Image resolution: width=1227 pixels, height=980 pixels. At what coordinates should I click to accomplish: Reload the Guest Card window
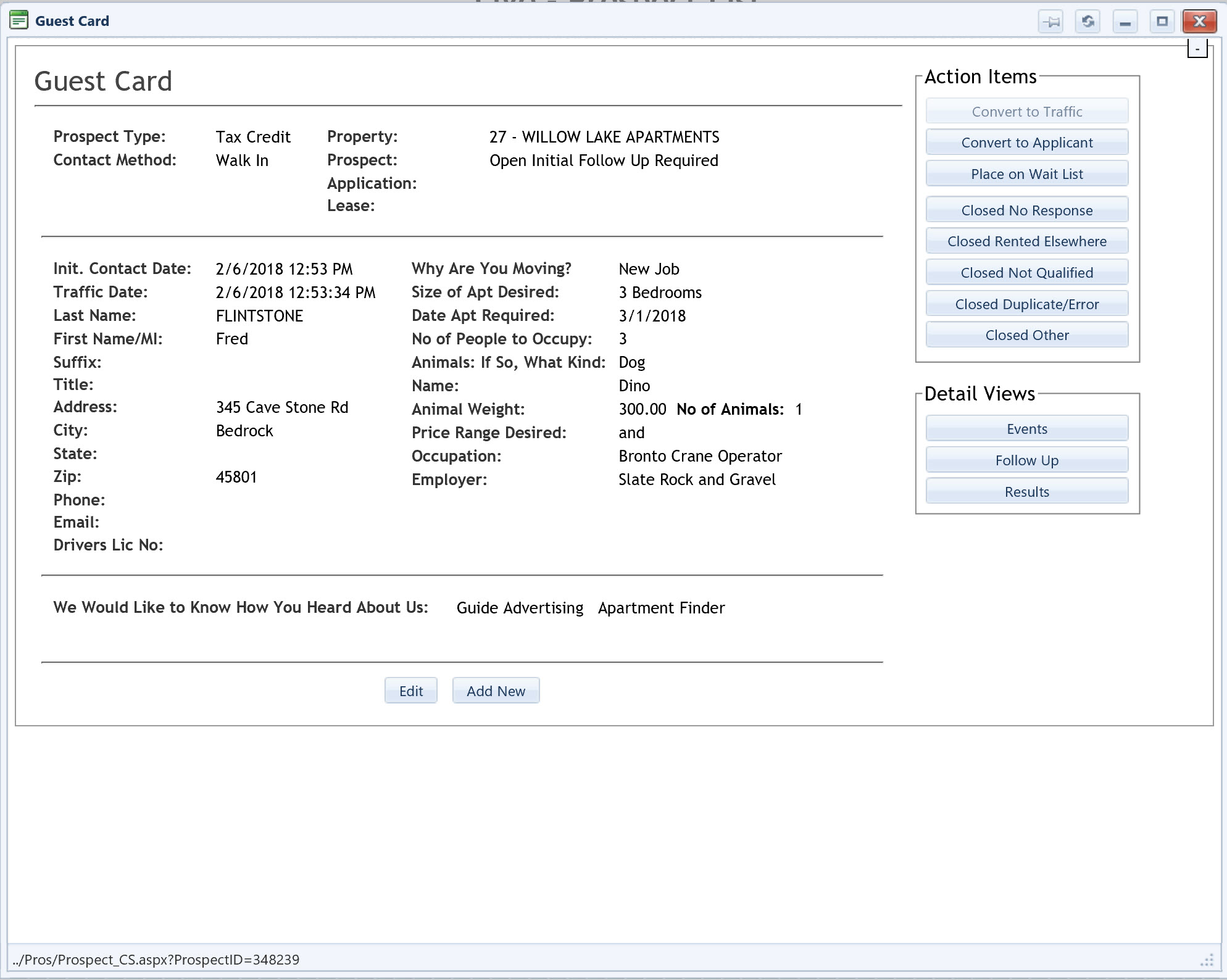point(1088,22)
